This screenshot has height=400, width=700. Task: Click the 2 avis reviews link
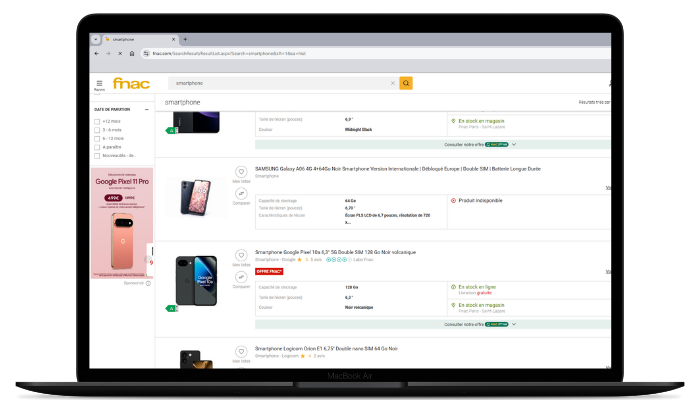[x=319, y=356]
